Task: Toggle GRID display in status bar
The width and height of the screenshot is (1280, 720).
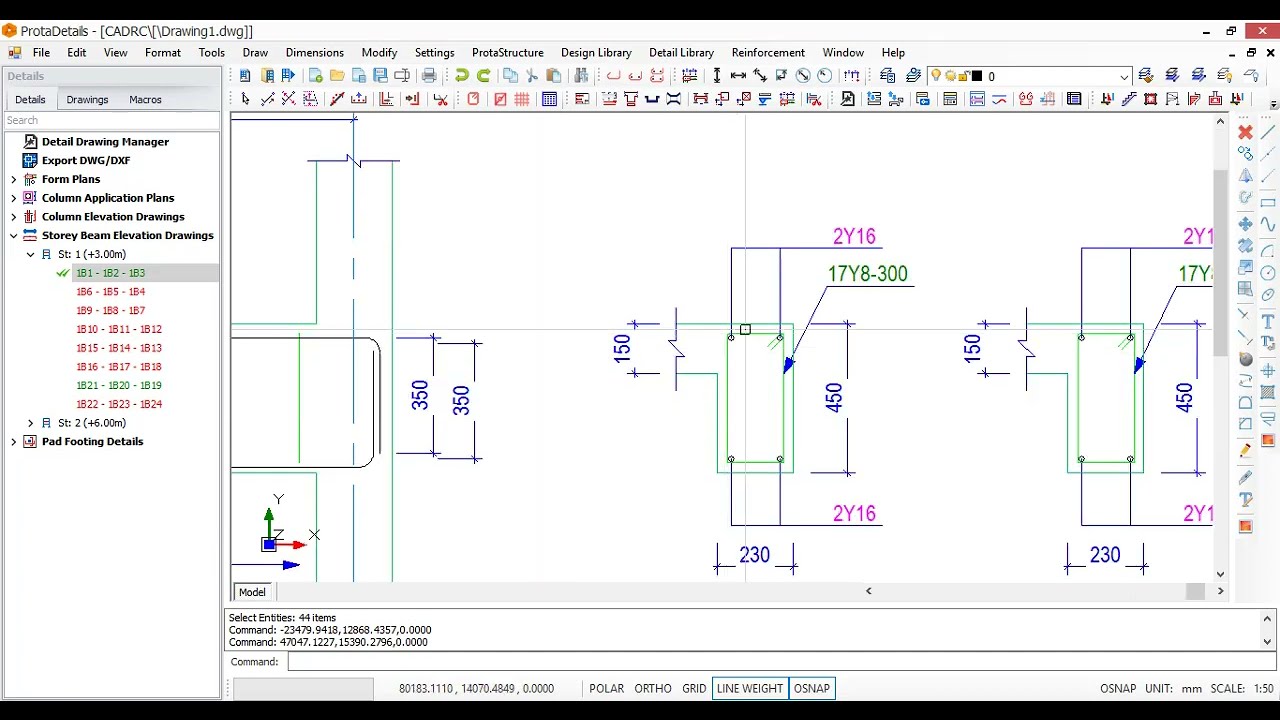Action: (694, 688)
